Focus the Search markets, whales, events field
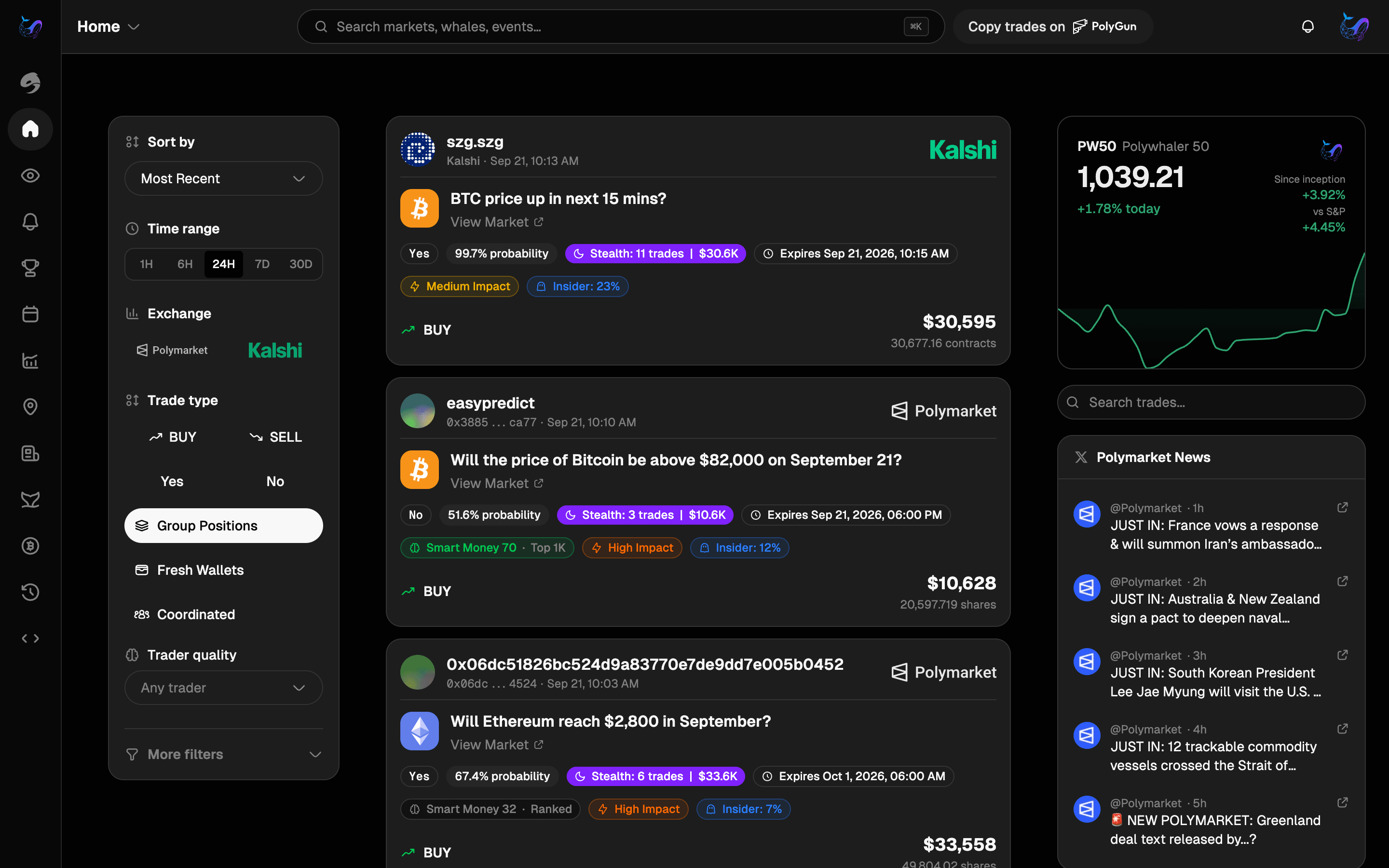 621,27
